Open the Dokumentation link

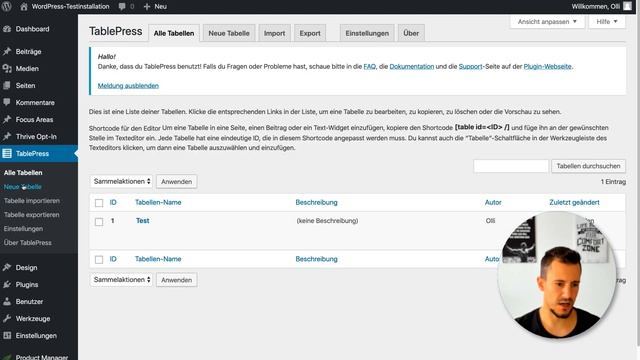tap(411, 67)
